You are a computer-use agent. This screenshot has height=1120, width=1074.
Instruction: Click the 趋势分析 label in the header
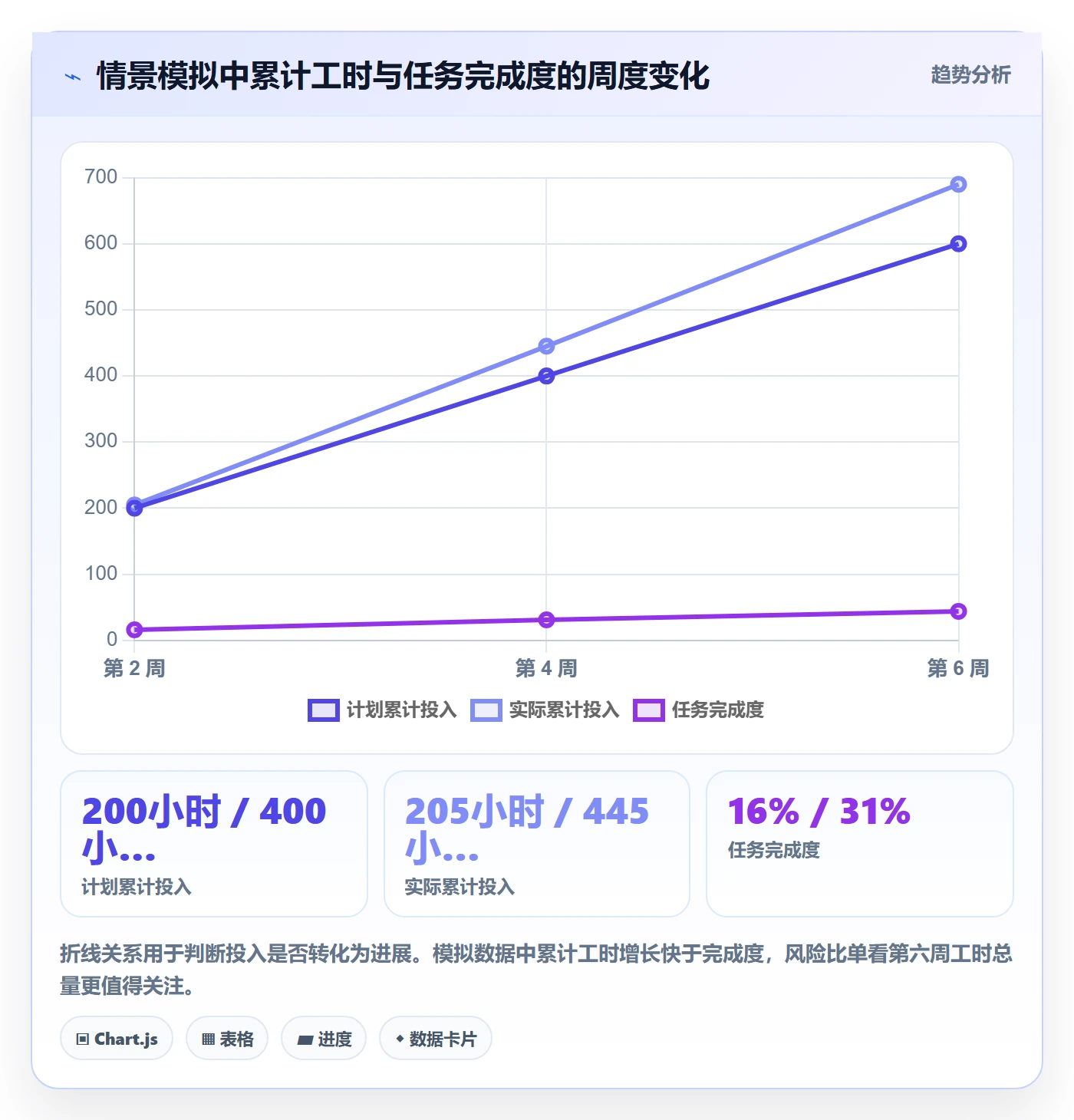click(x=970, y=74)
